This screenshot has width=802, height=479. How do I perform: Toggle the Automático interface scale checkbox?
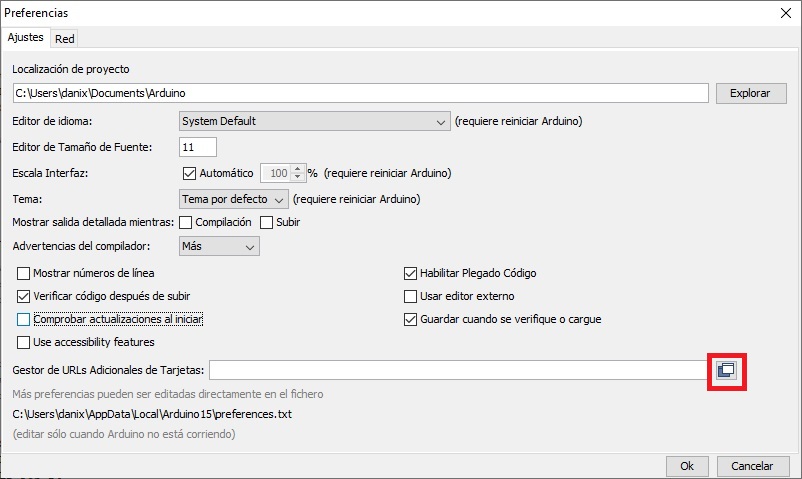pos(189,173)
